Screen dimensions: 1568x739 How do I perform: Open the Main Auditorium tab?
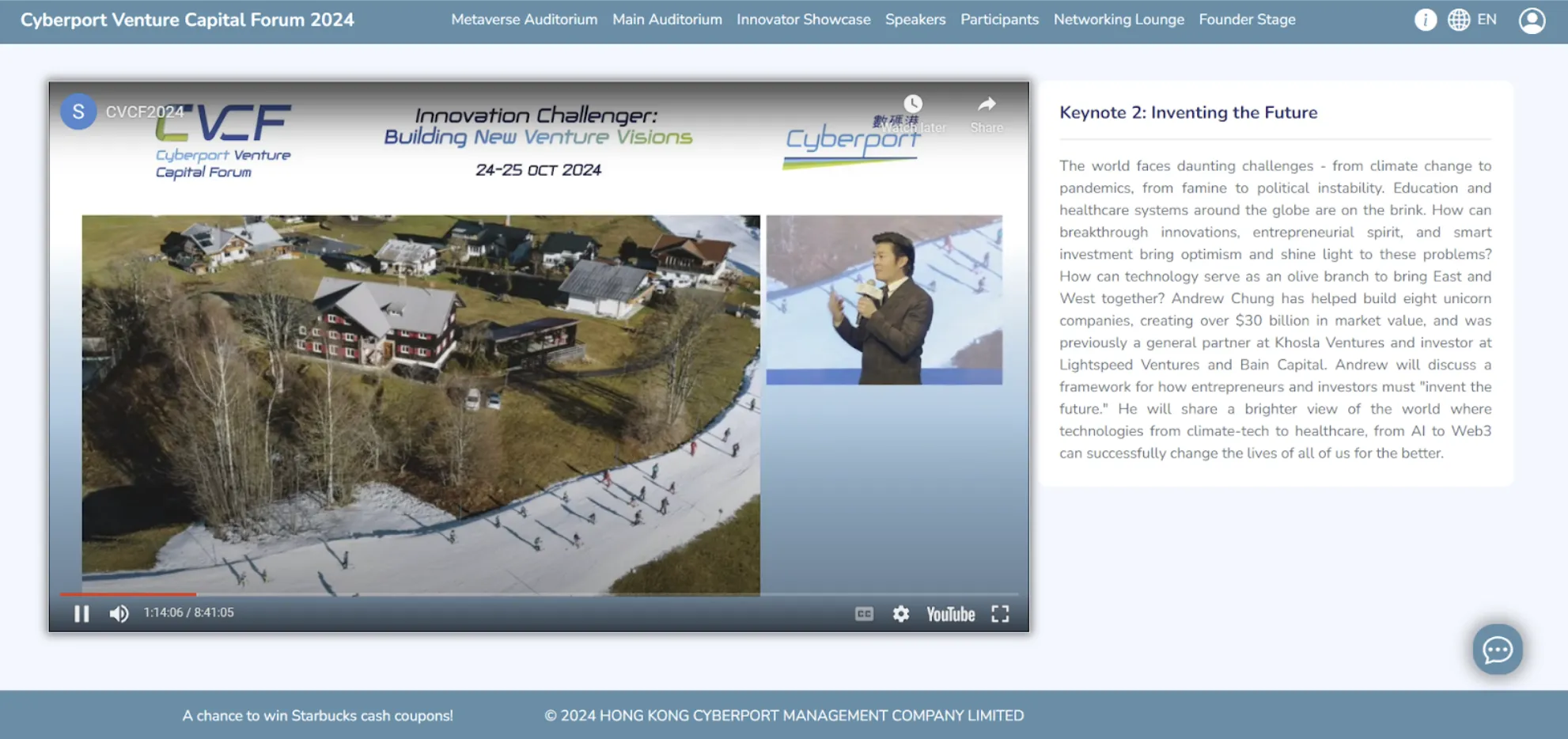[x=667, y=20]
